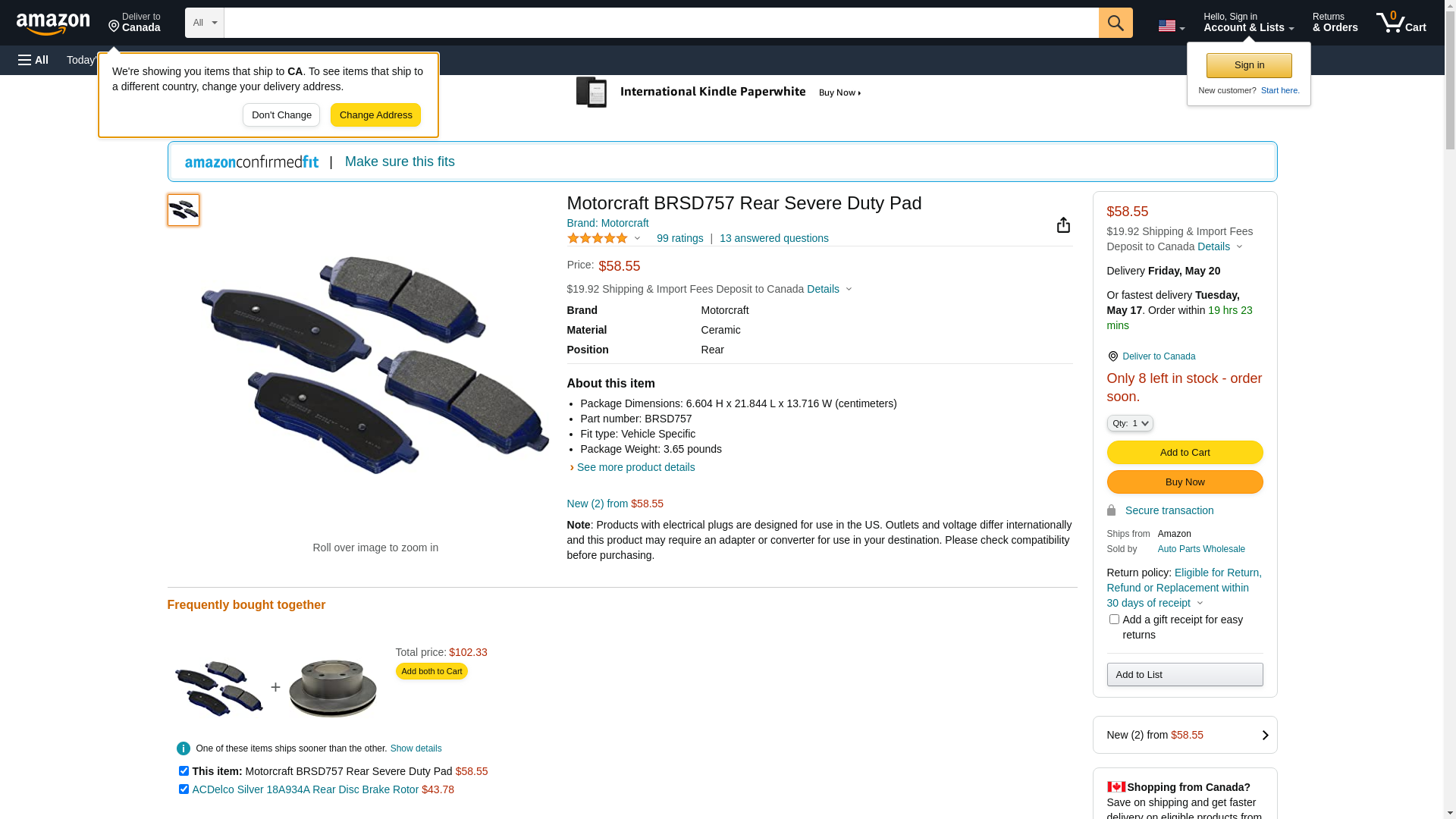Expand the Add to List dropdown
The image size is (1456, 819).
click(1185, 675)
